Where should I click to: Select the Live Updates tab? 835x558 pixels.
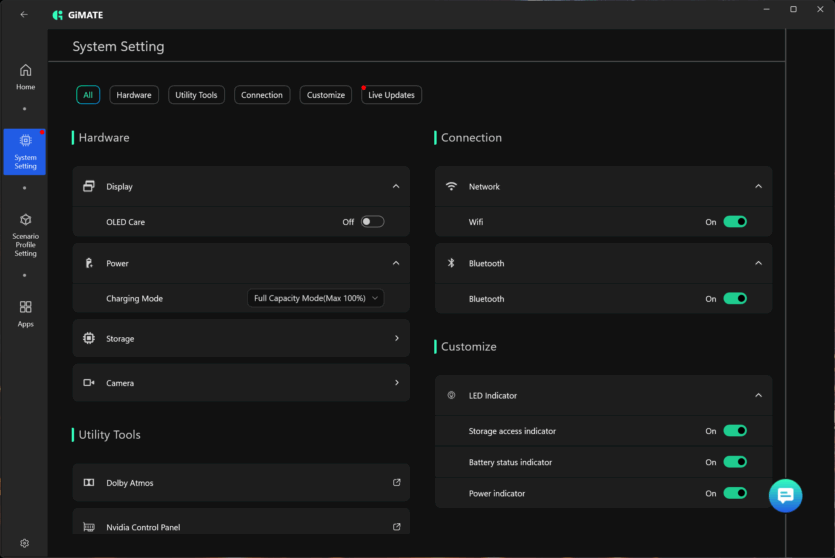coord(391,95)
